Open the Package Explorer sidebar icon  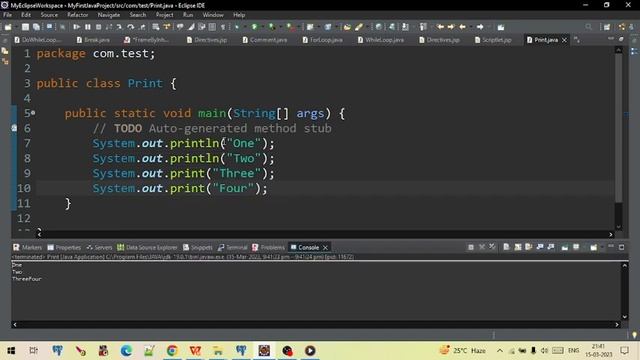click(5, 51)
